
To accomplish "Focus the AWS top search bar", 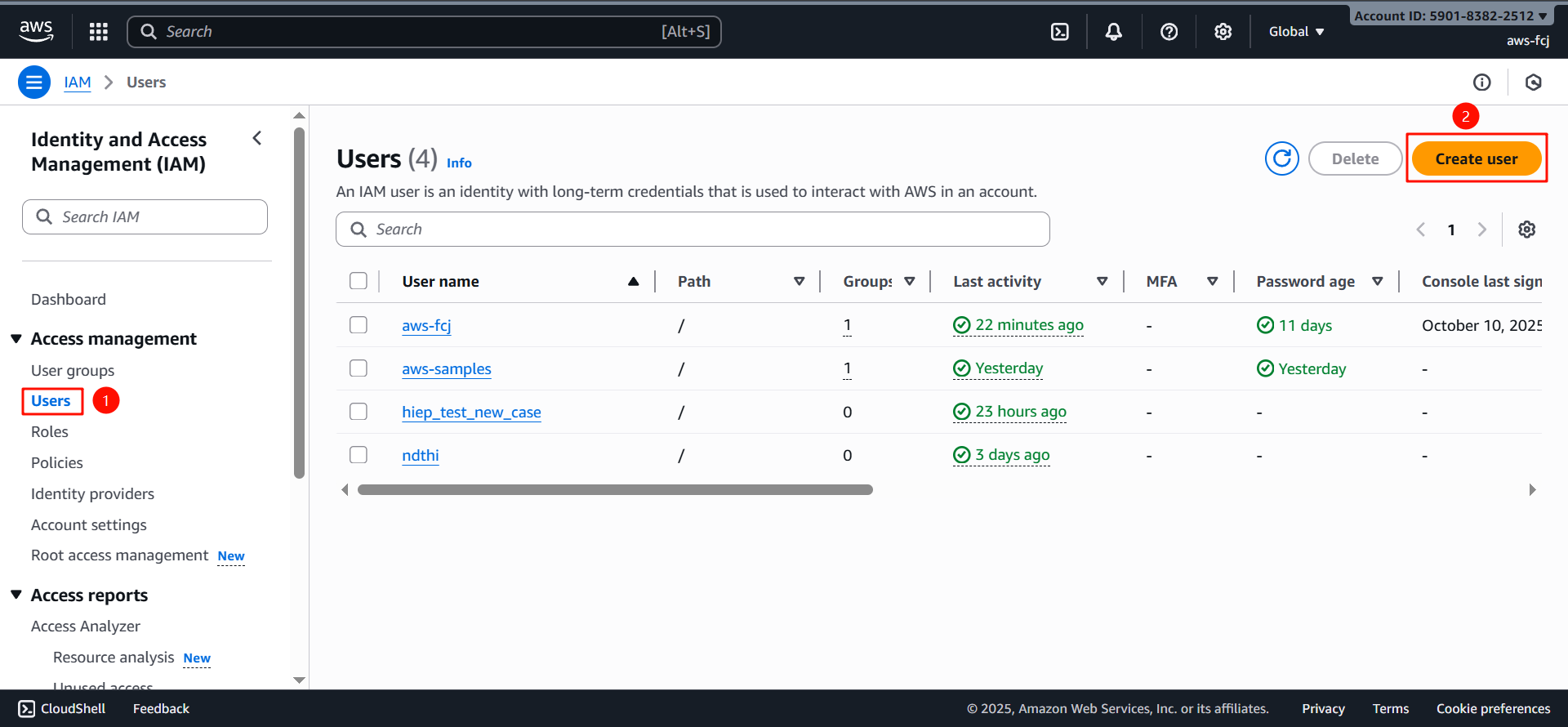I will coord(424,31).
